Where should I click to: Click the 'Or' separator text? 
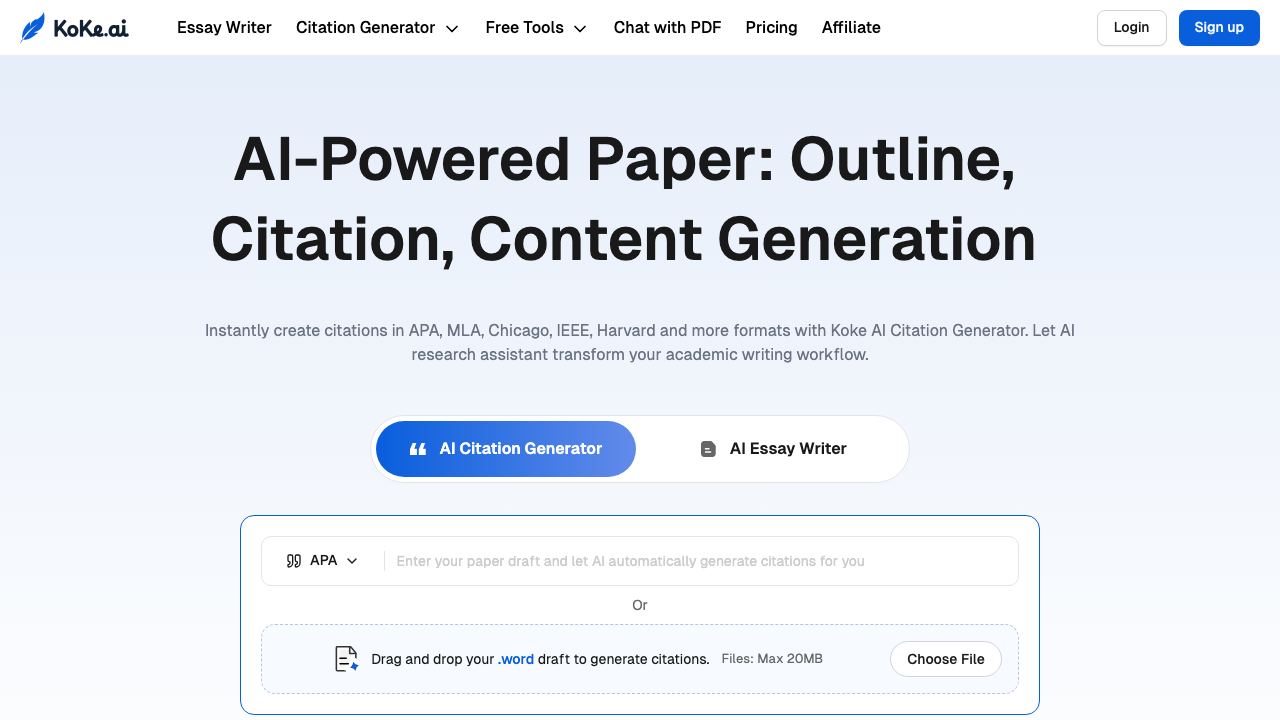[x=640, y=605]
